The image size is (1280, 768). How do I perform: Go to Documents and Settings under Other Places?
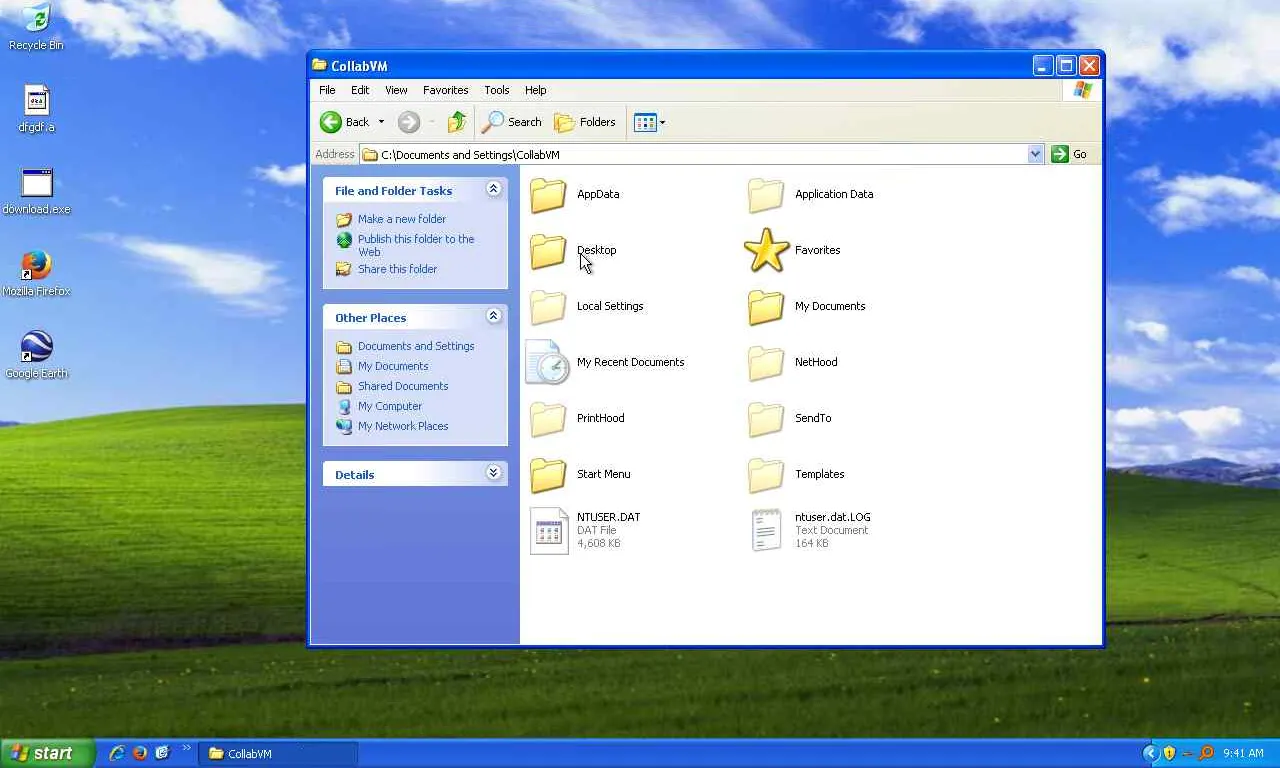416,346
